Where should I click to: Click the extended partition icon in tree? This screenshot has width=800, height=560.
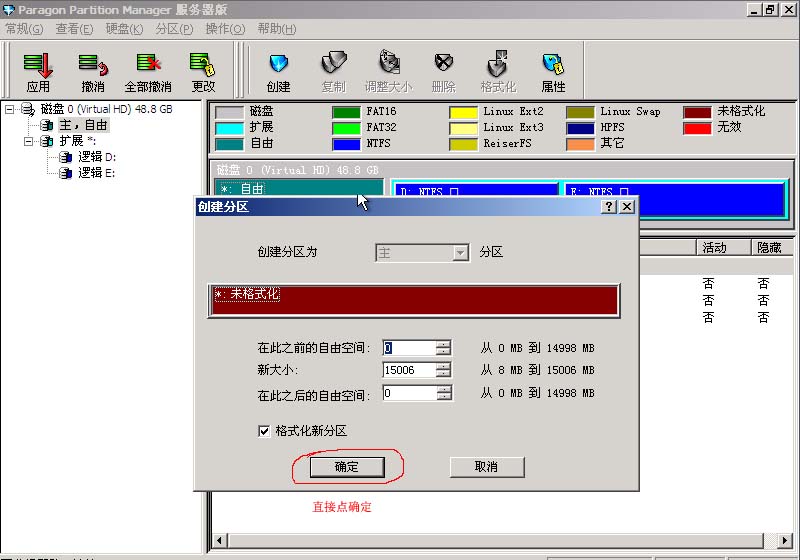47,141
